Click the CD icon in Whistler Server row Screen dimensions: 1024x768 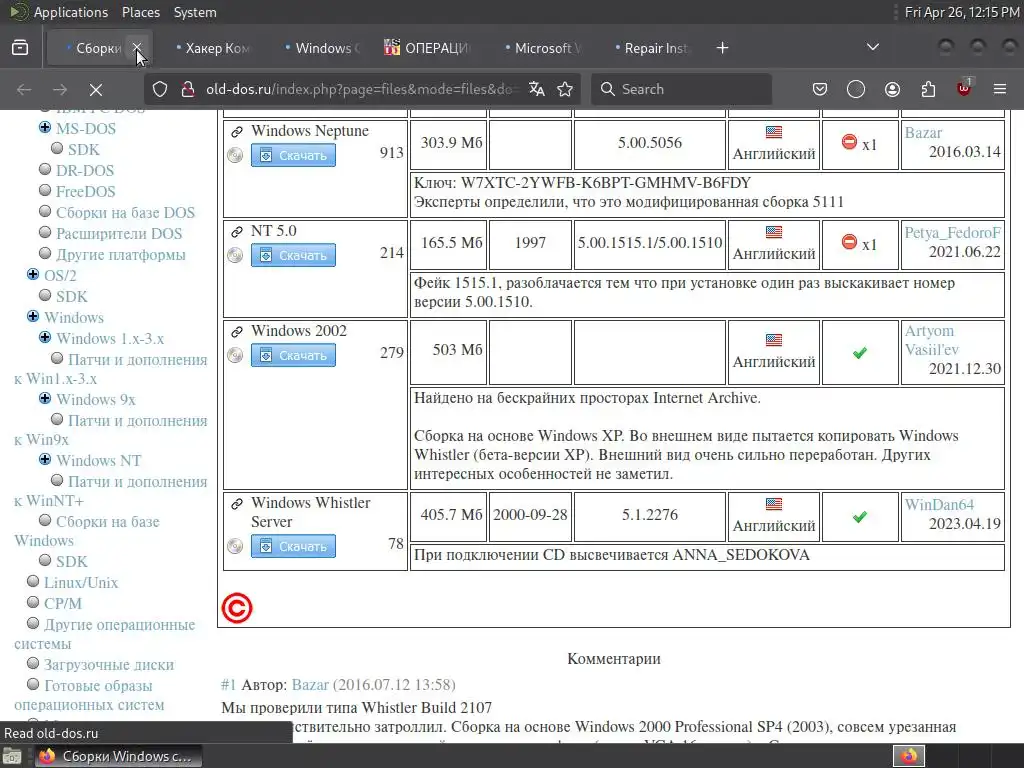[x=235, y=546]
